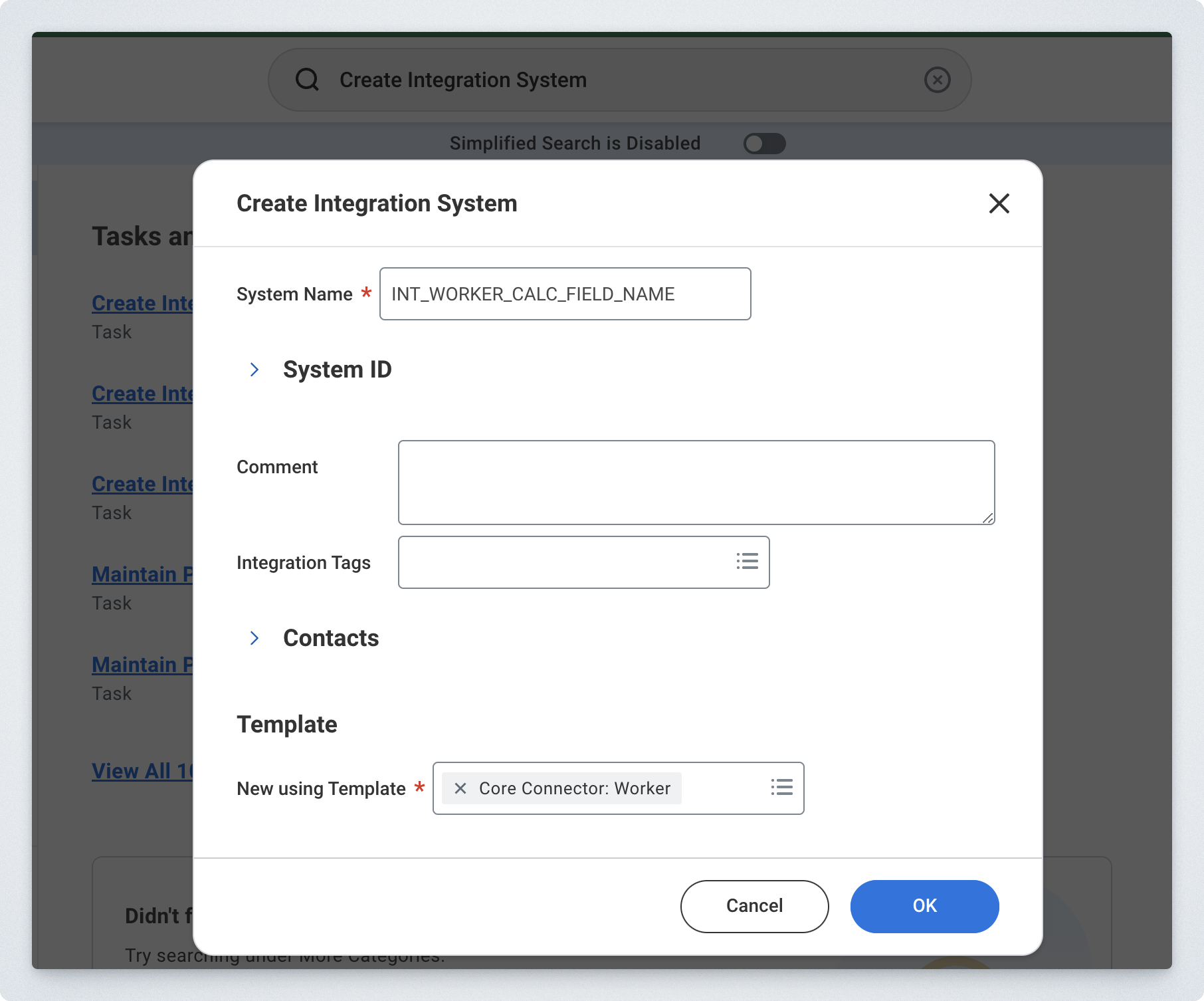Remove the Core Connector: Worker selection

point(460,788)
